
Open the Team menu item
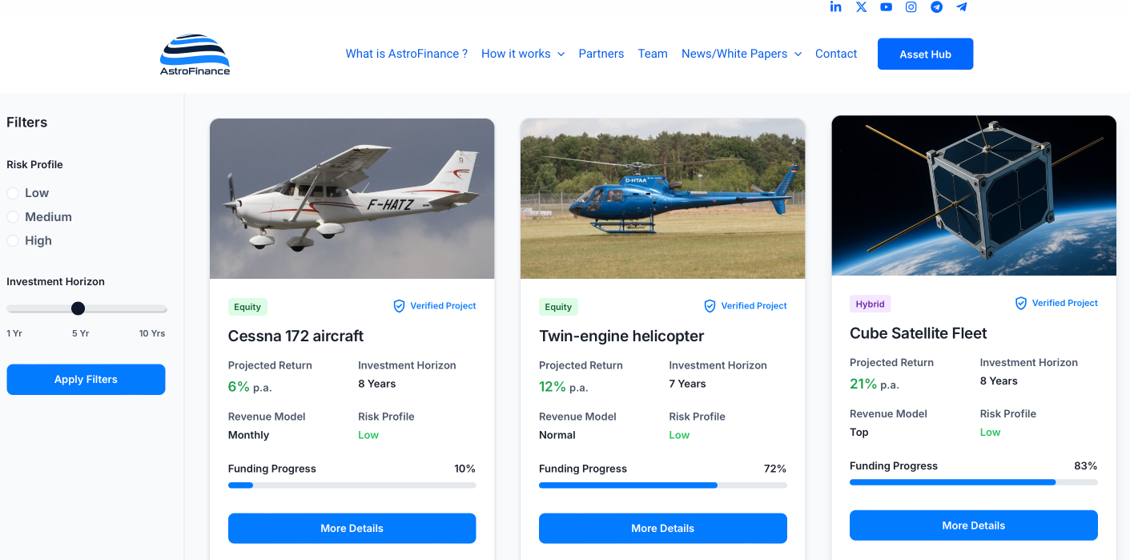[652, 54]
